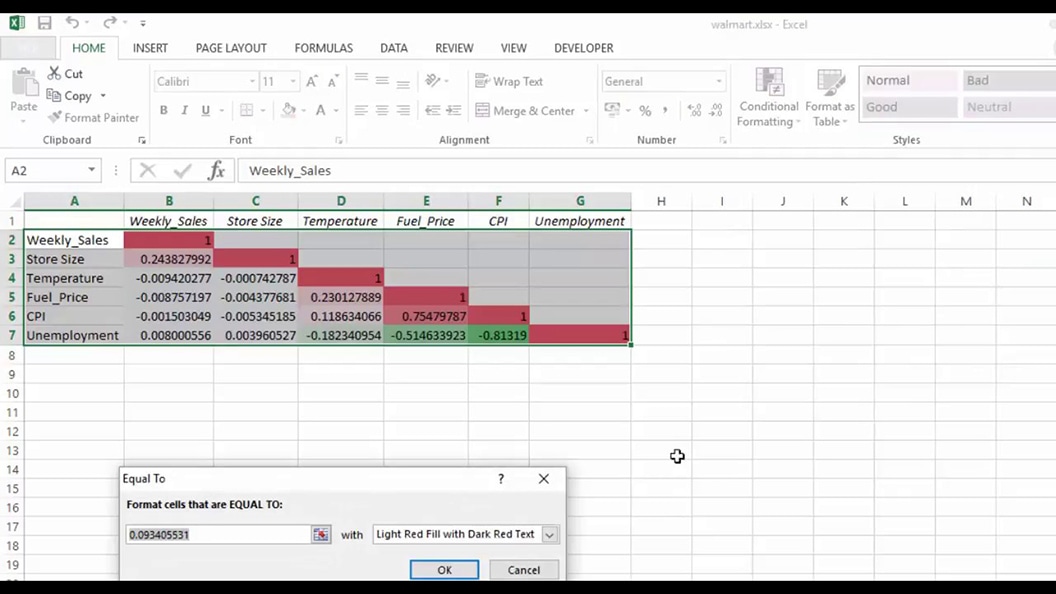This screenshot has height=594, width=1056.
Task: Switch to the FORMULAS ribbon tab
Action: click(x=323, y=47)
